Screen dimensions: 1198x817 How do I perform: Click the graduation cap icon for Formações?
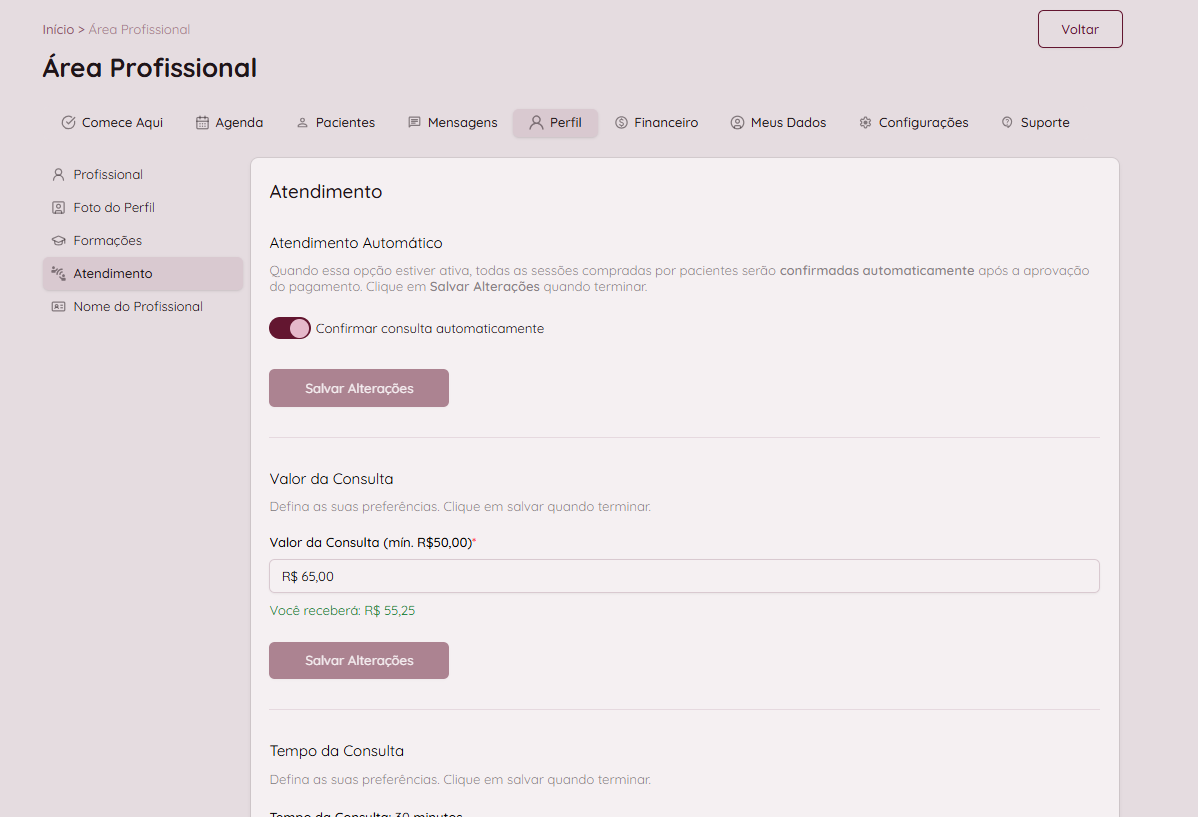[58, 241]
